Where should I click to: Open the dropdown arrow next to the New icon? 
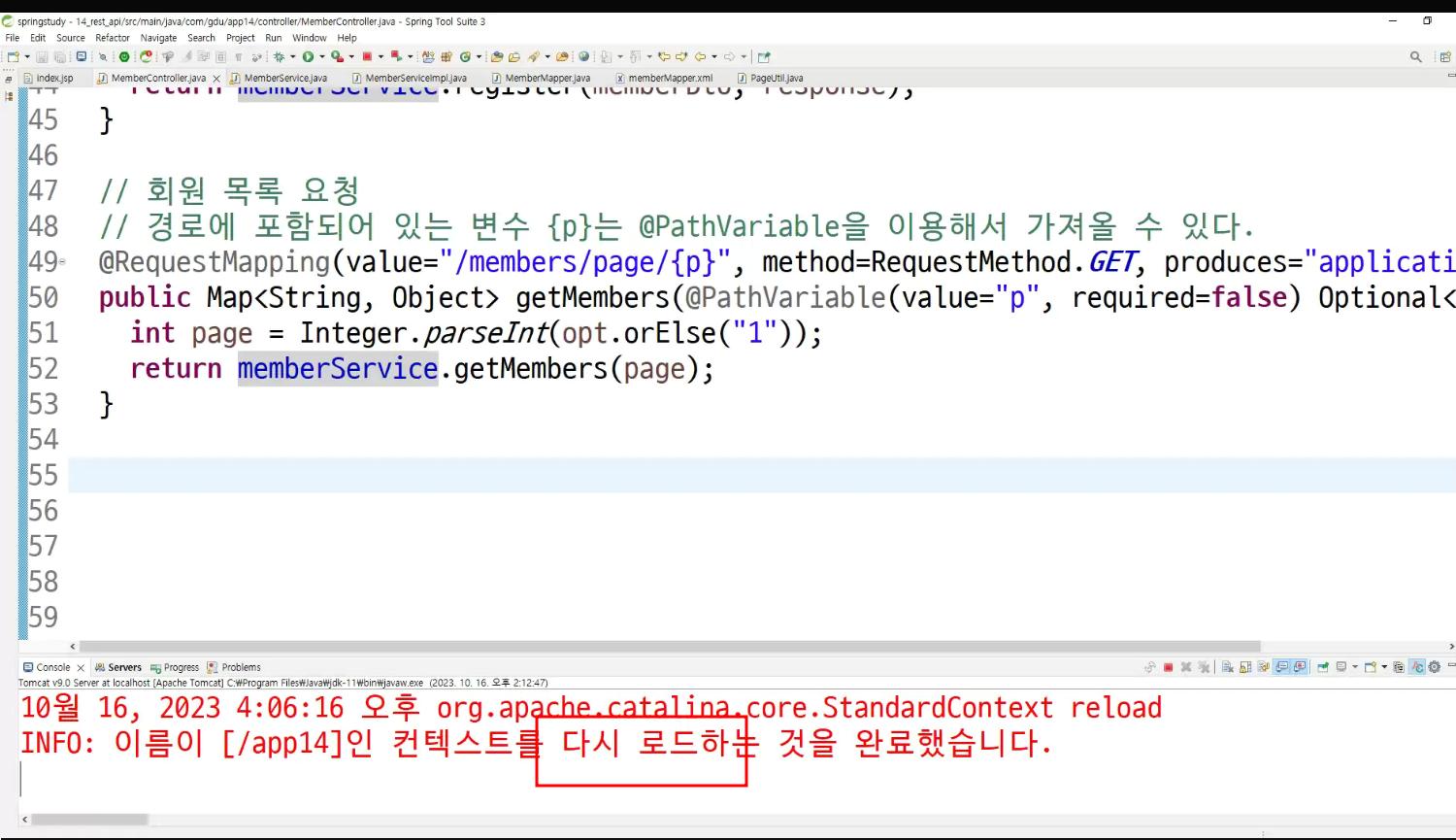(x=27, y=57)
